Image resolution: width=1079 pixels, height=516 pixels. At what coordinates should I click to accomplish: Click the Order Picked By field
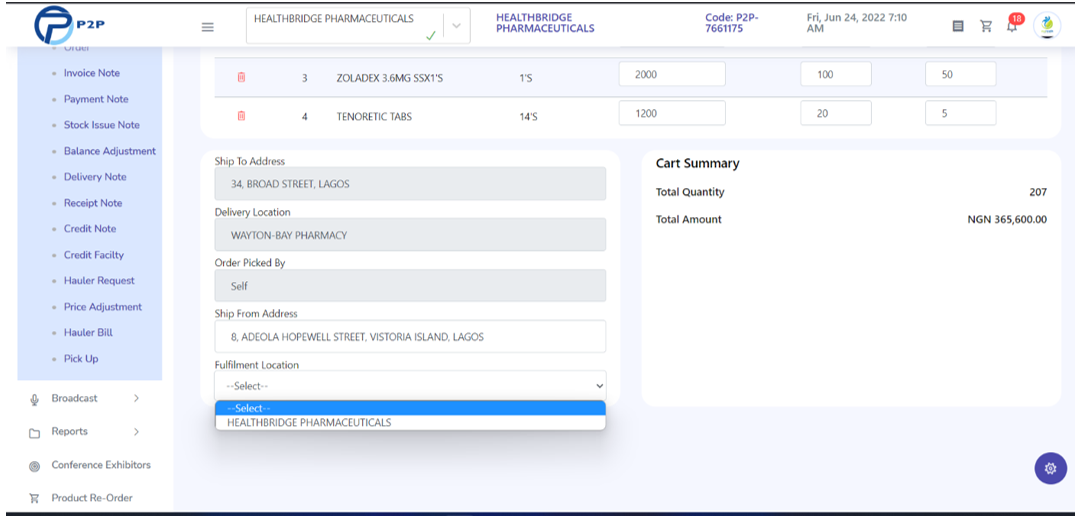click(410, 286)
